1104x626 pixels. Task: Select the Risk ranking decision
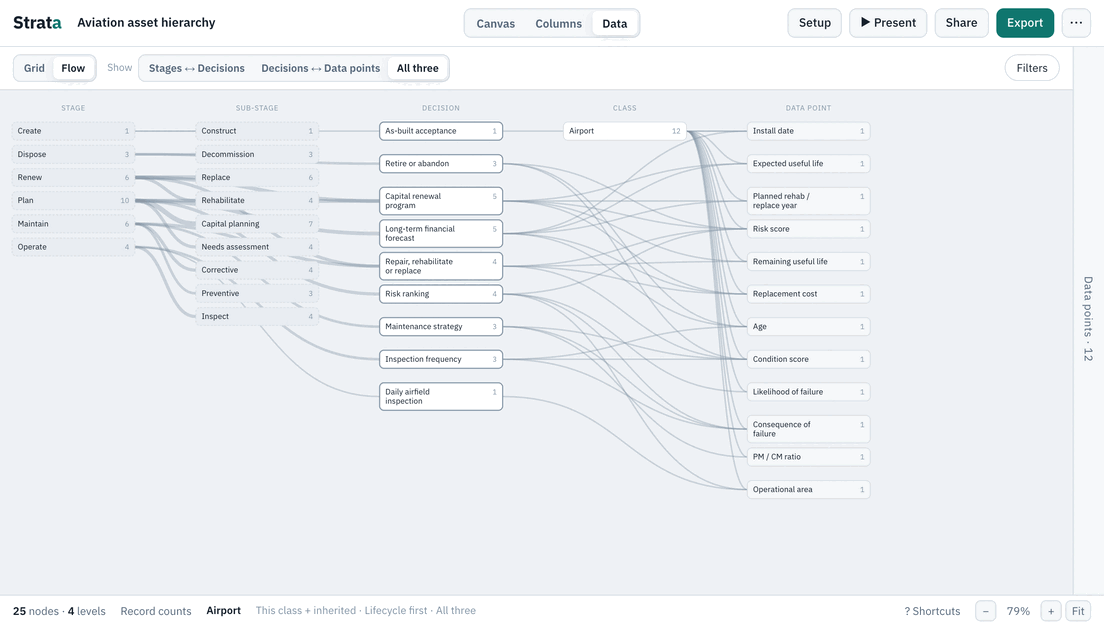[x=441, y=294]
